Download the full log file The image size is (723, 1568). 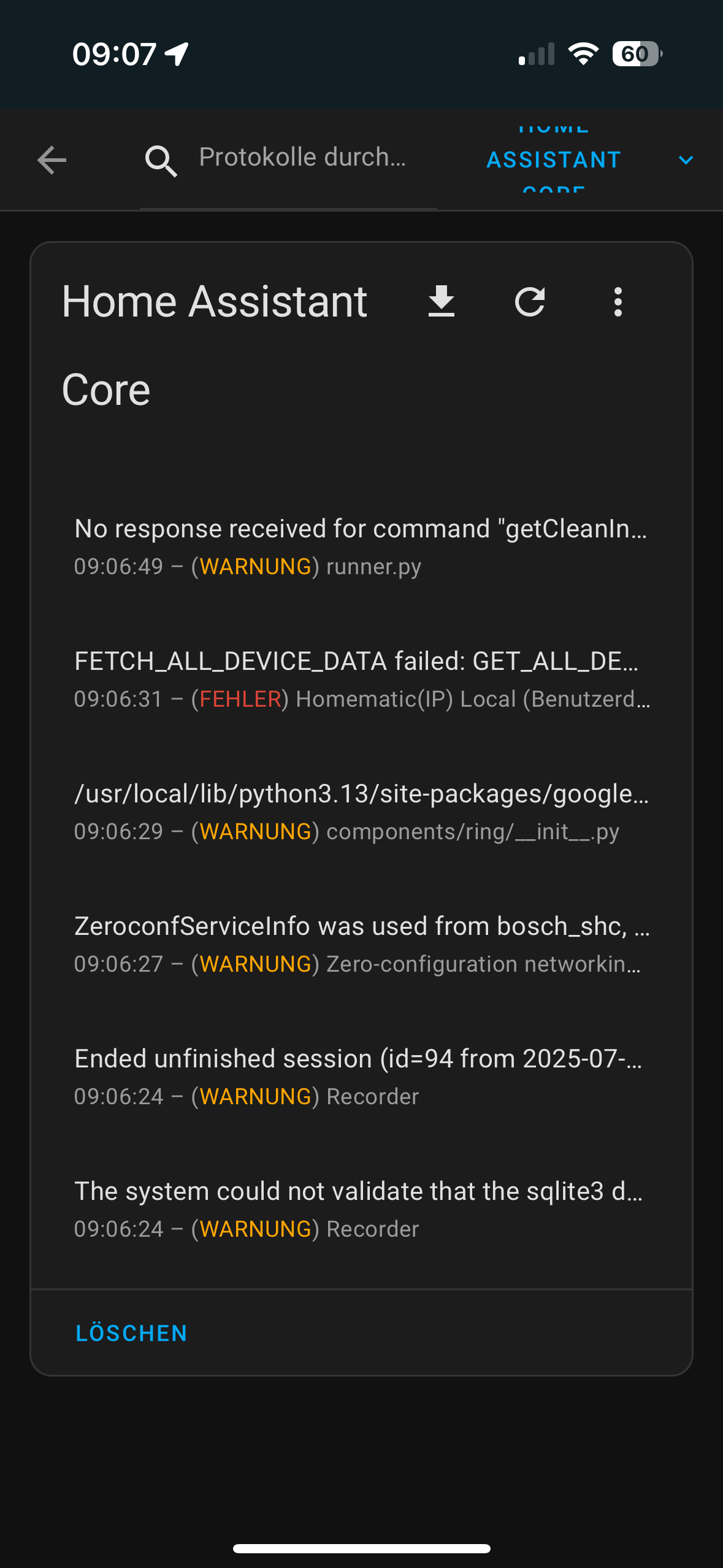pyautogui.click(x=442, y=301)
